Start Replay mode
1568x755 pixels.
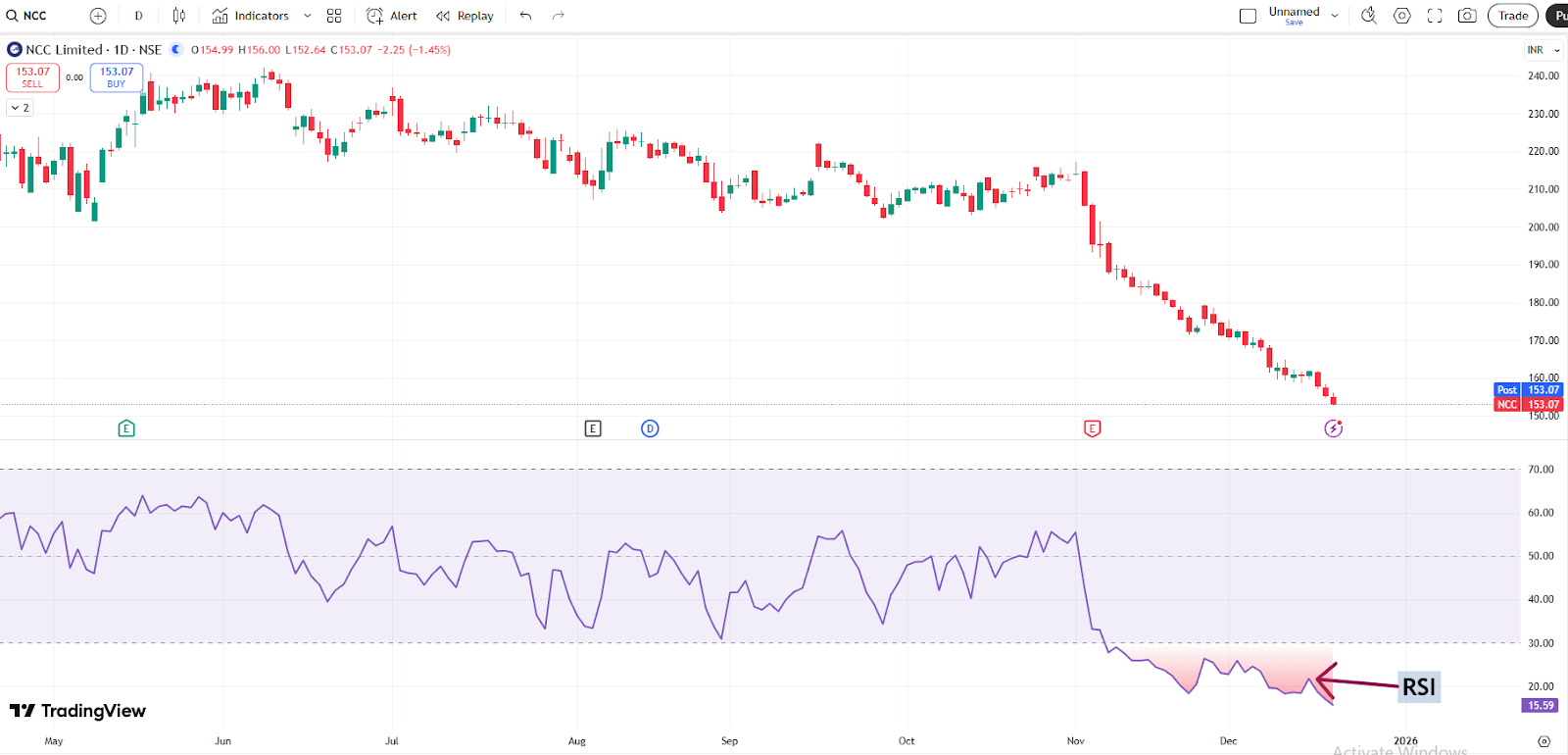[465, 16]
